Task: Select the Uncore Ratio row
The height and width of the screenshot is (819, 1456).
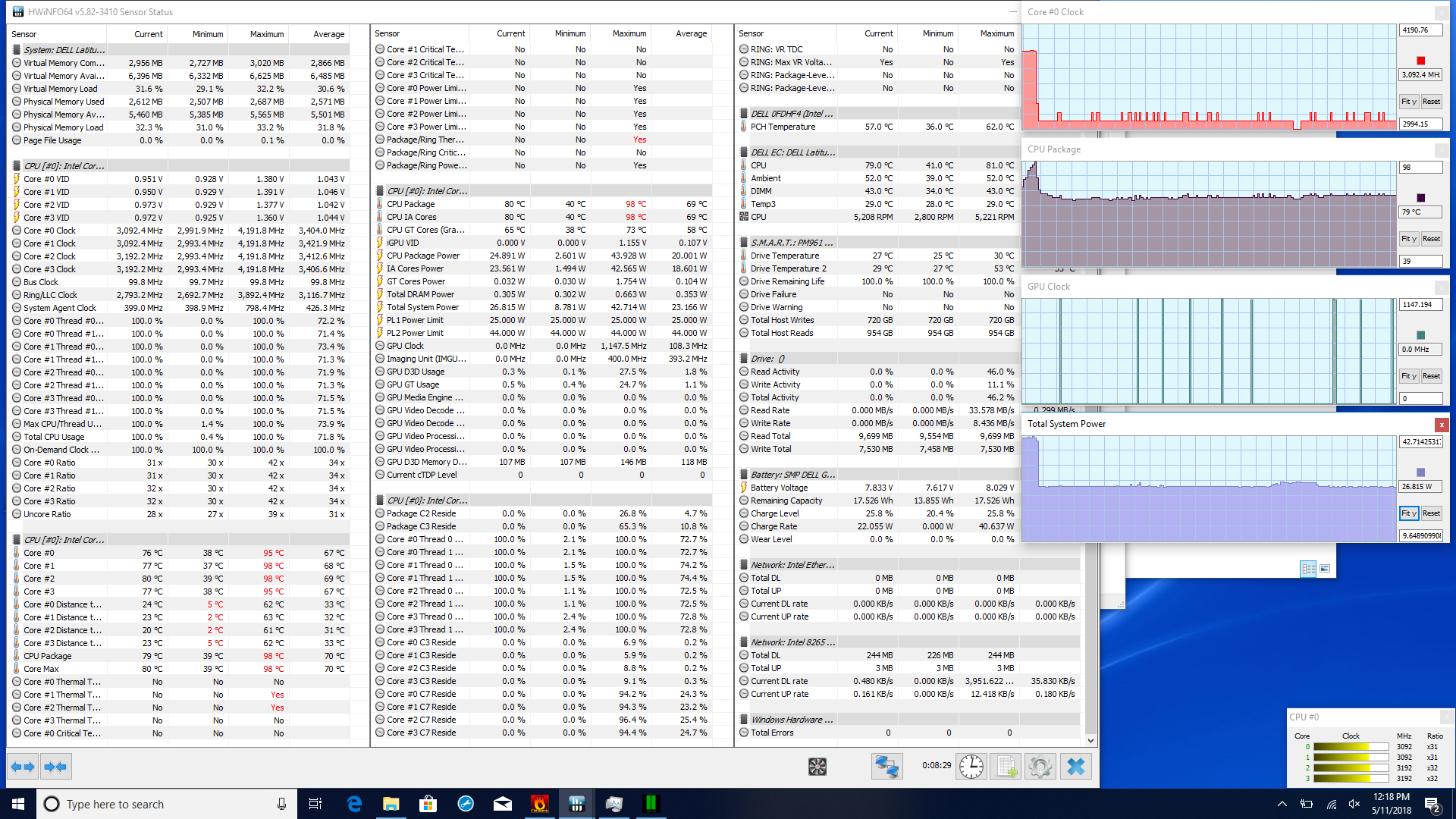Action: point(180,514)
